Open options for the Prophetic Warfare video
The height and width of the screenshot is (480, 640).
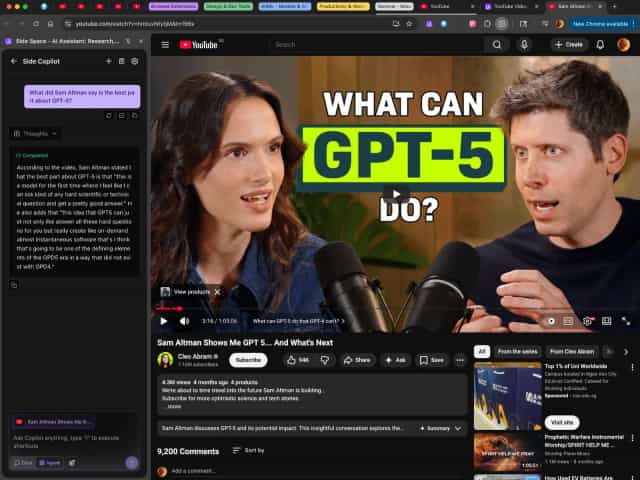tap(632, 438)
